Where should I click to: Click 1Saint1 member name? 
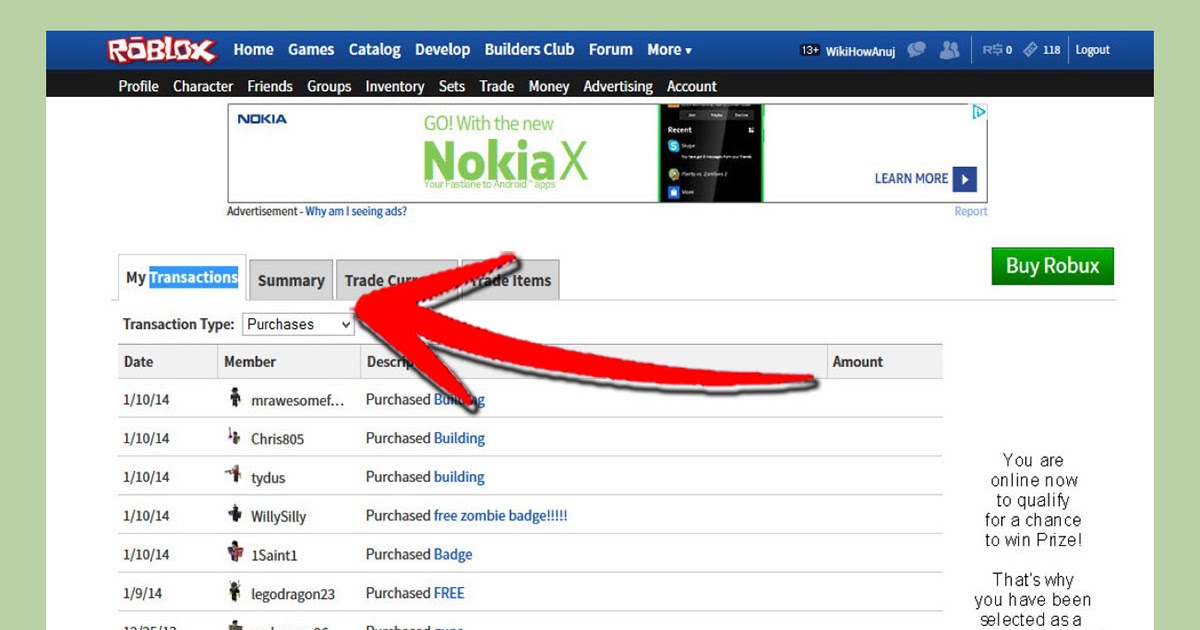pos(274,555)
